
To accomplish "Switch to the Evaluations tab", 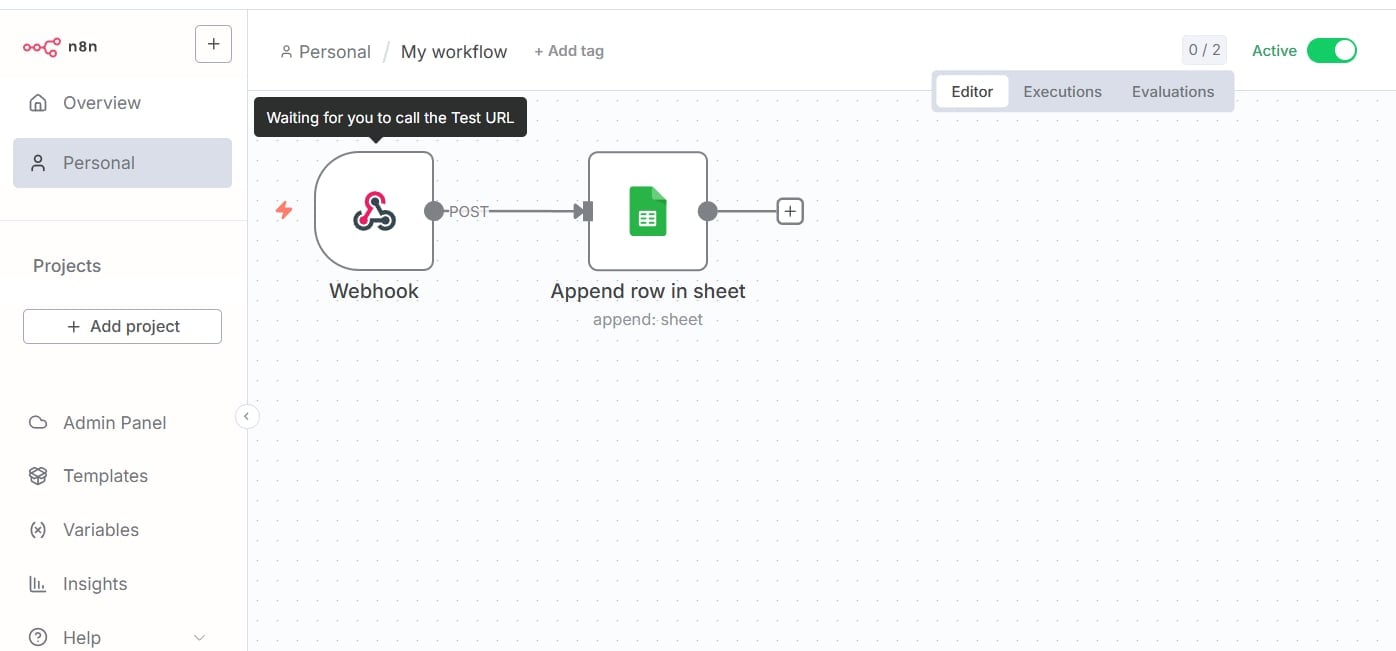I will tap(1172, 92).
